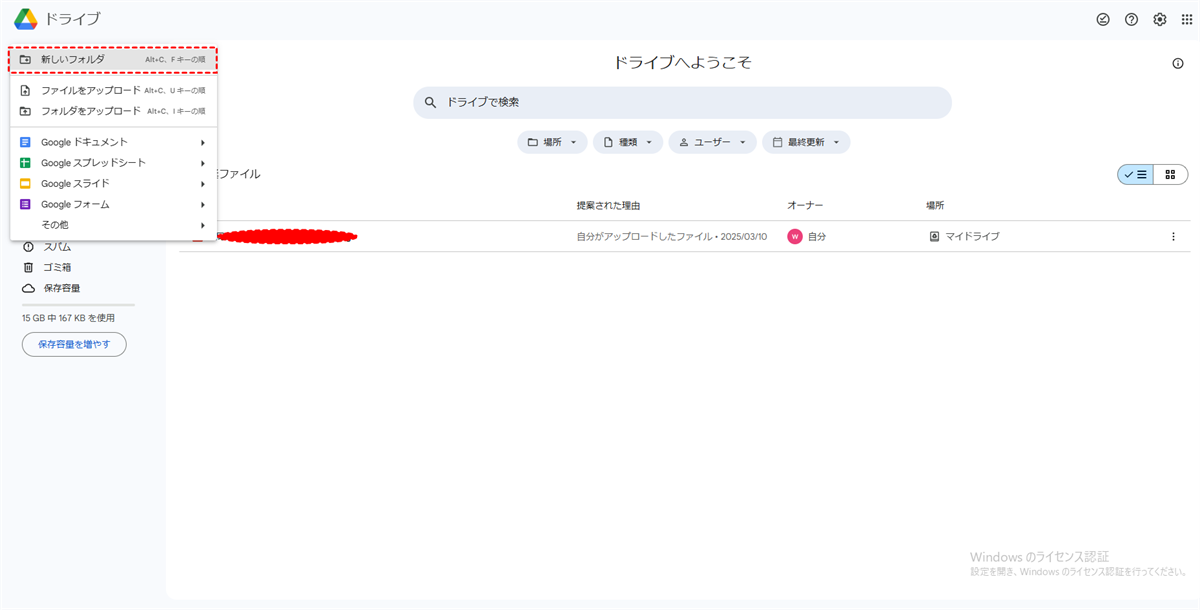Screen dimensions: 1200x610
Task: Click the ドライブ title text
Action: click(73, 19)
